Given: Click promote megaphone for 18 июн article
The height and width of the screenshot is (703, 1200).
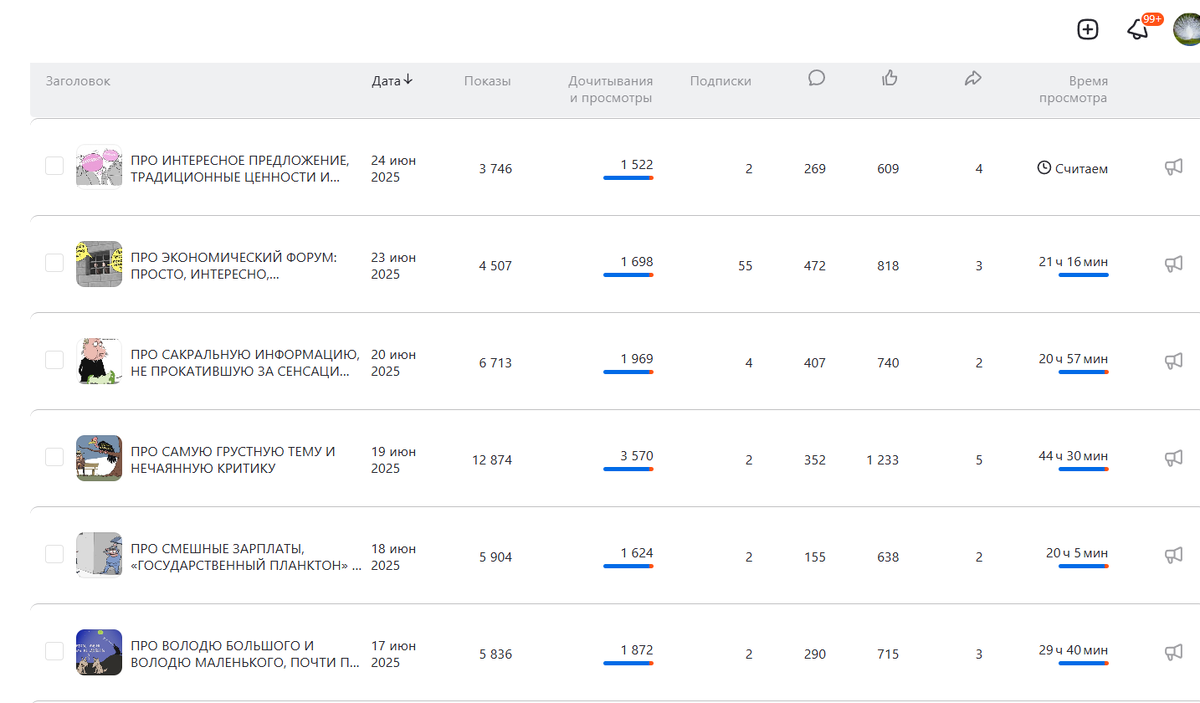Looking at the screenshot, I should [1174, 555].
